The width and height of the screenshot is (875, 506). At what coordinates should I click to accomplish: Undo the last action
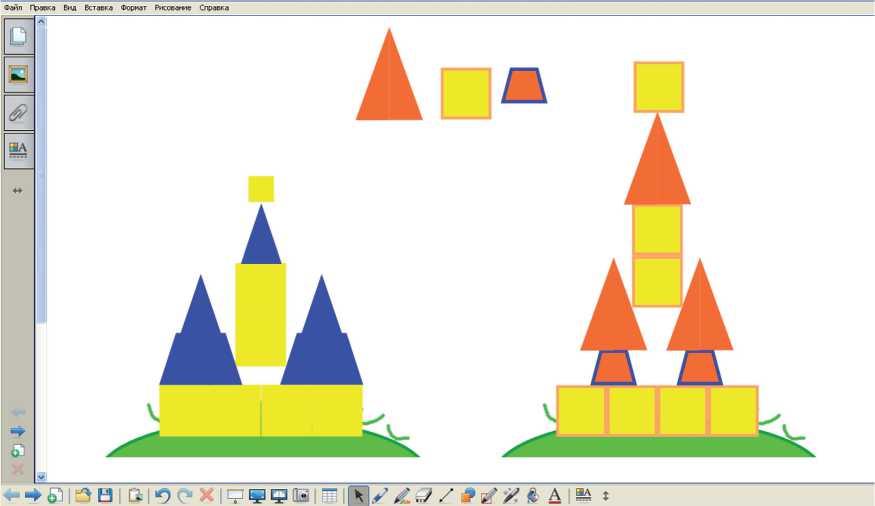coord(162,495)
